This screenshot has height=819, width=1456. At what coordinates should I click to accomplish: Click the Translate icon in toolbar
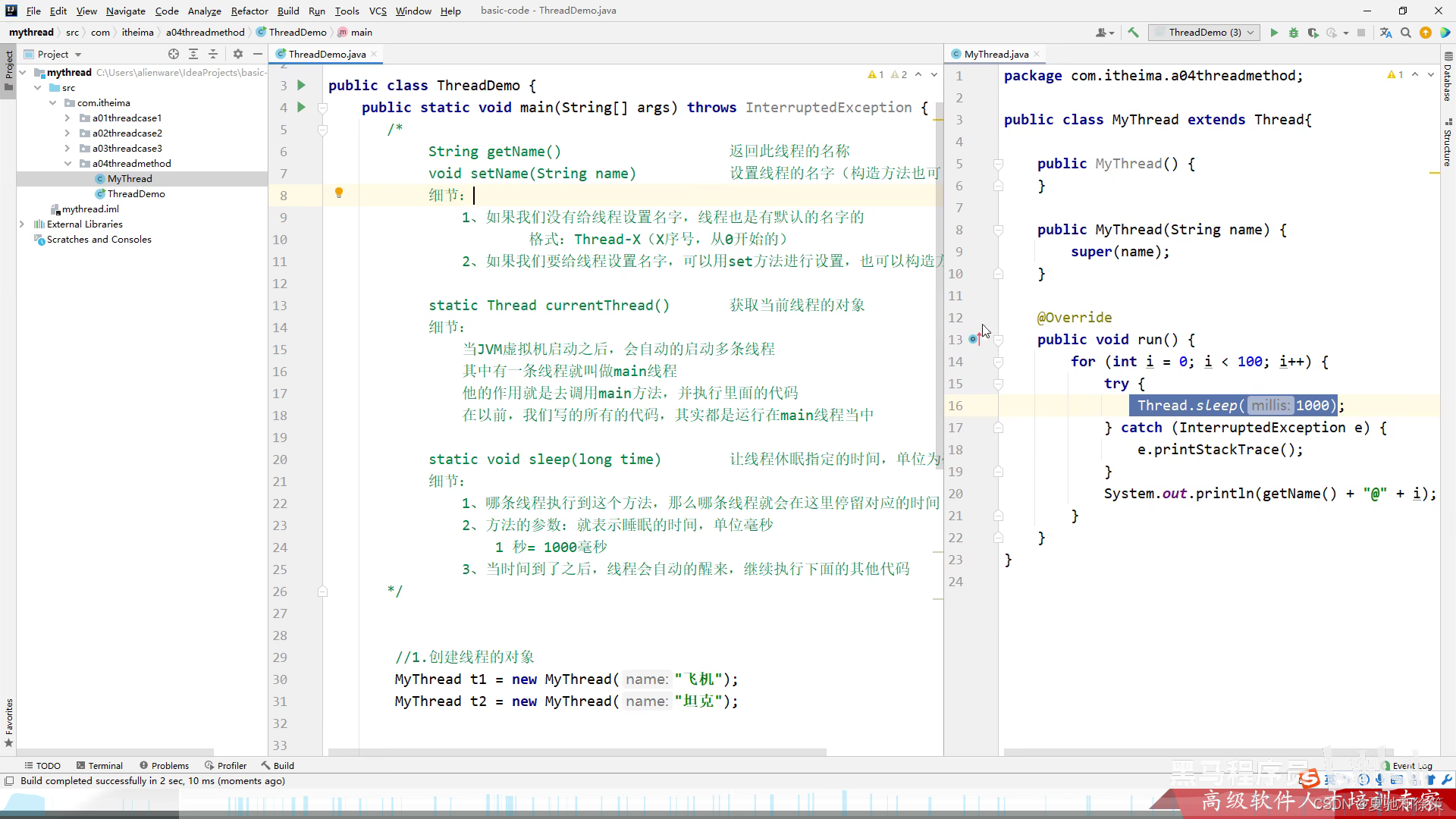click(x=1385, y=33)
